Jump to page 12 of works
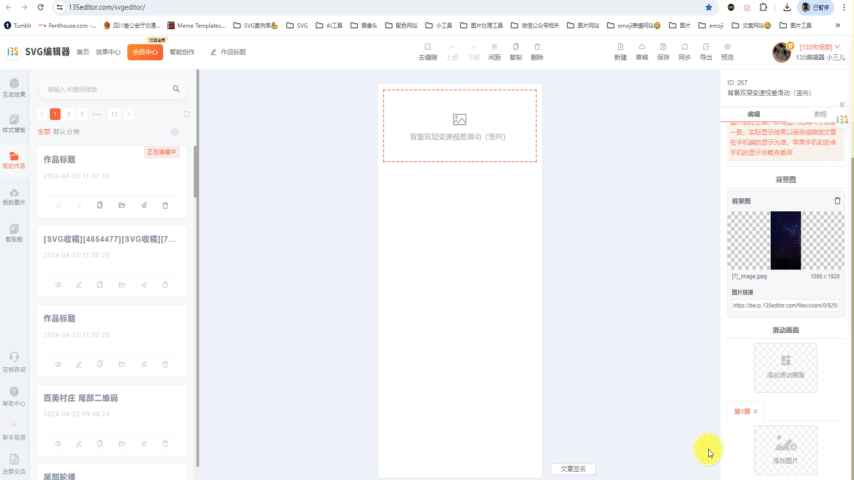Screen dimensions: 854x480 [114, 114]
